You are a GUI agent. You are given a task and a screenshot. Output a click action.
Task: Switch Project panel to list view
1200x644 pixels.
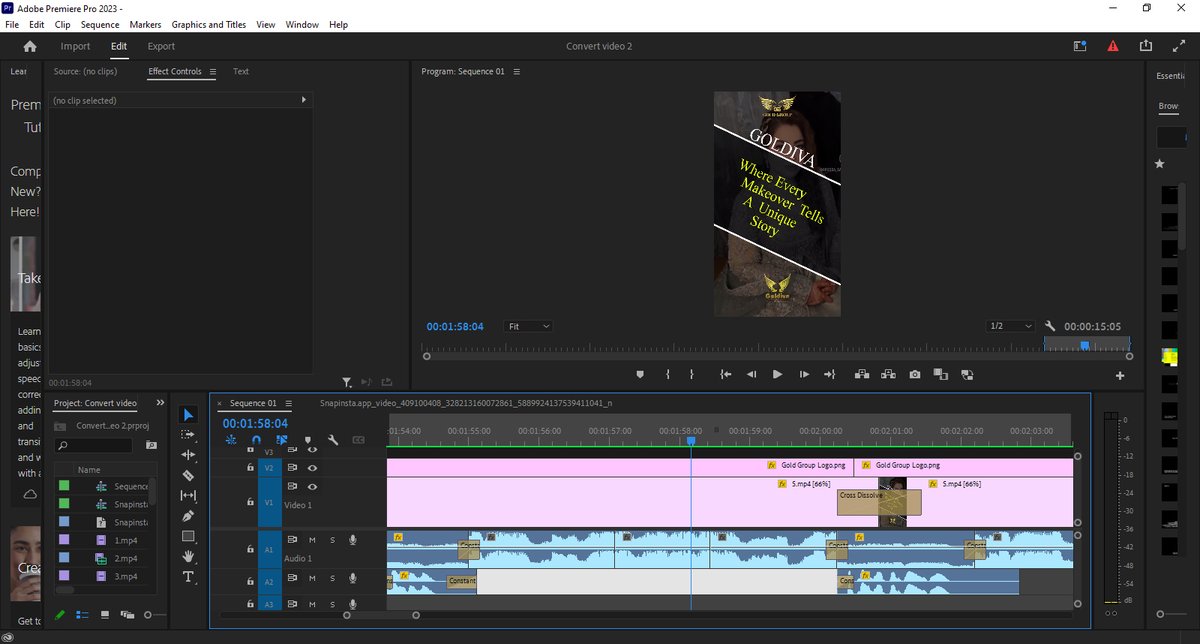[x=82, y=614]
